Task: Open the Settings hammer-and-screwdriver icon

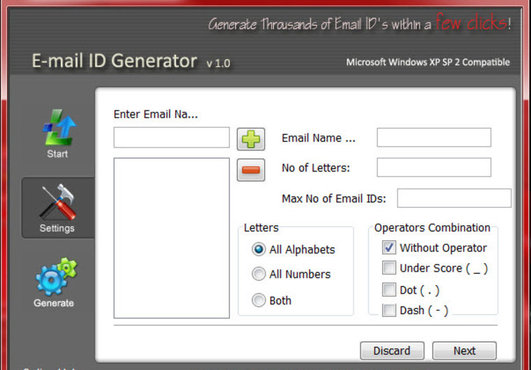Action: point(58,202)
